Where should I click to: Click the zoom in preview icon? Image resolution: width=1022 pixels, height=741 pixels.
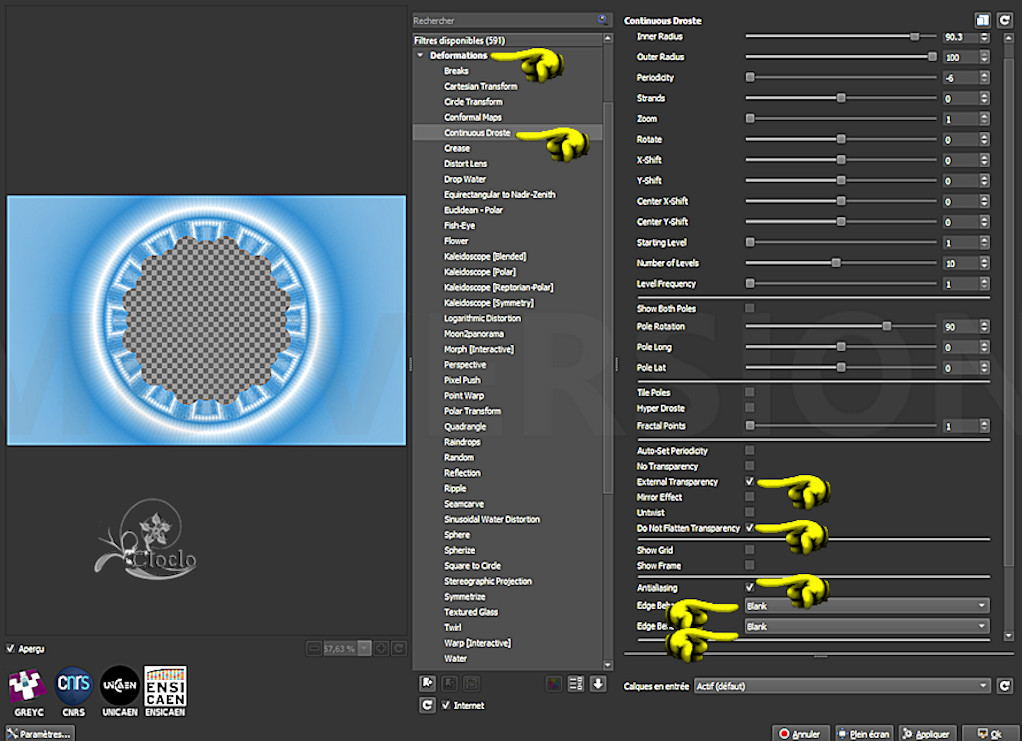[x=381, y=648]
